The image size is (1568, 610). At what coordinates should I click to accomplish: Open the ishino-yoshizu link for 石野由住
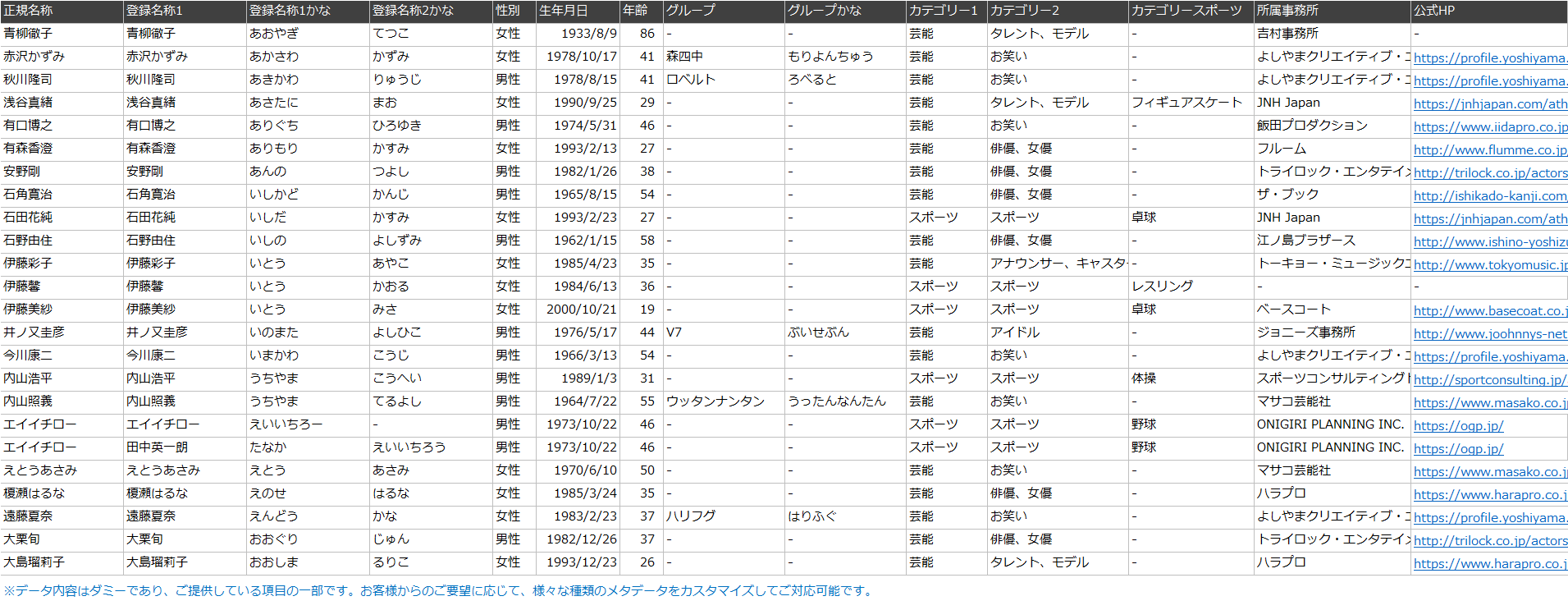tap(1489, 242)
